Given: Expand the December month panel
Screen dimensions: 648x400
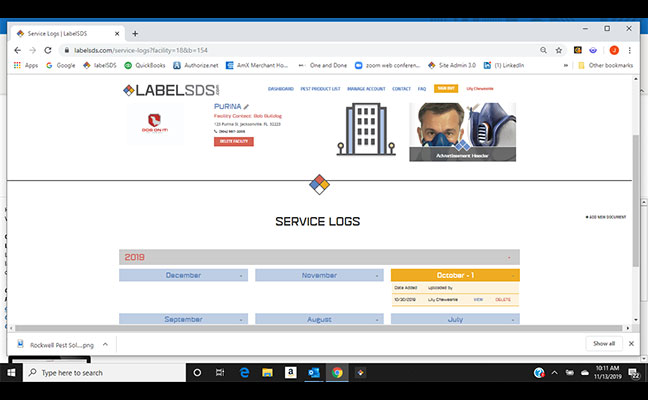Looking at the screenshot, I should [x=183, y=275].
